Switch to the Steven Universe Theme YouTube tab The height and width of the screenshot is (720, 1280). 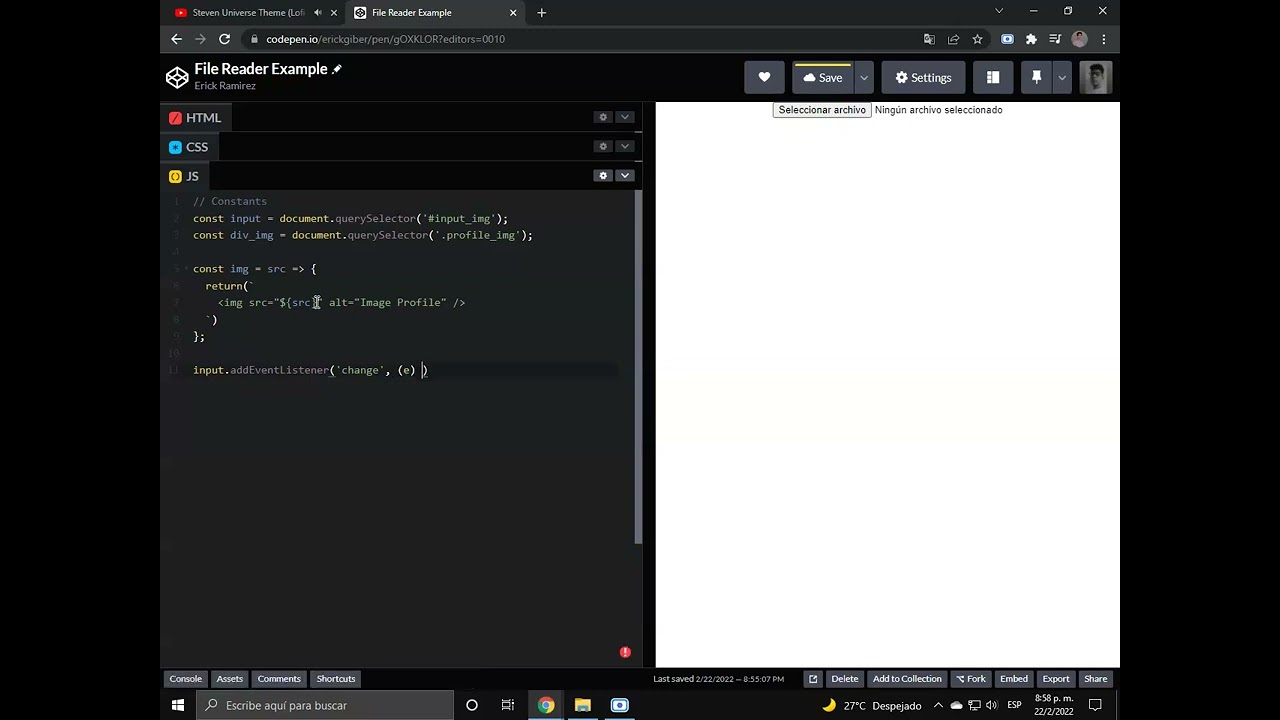247,12
